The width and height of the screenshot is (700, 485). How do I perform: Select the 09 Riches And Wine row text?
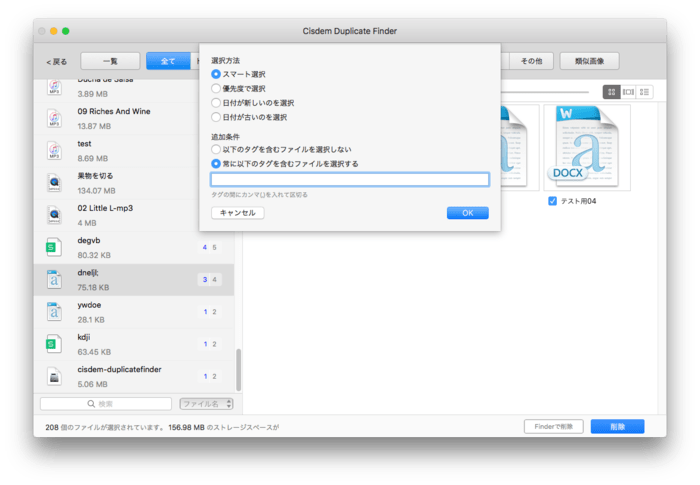click(x=114, y=111)
